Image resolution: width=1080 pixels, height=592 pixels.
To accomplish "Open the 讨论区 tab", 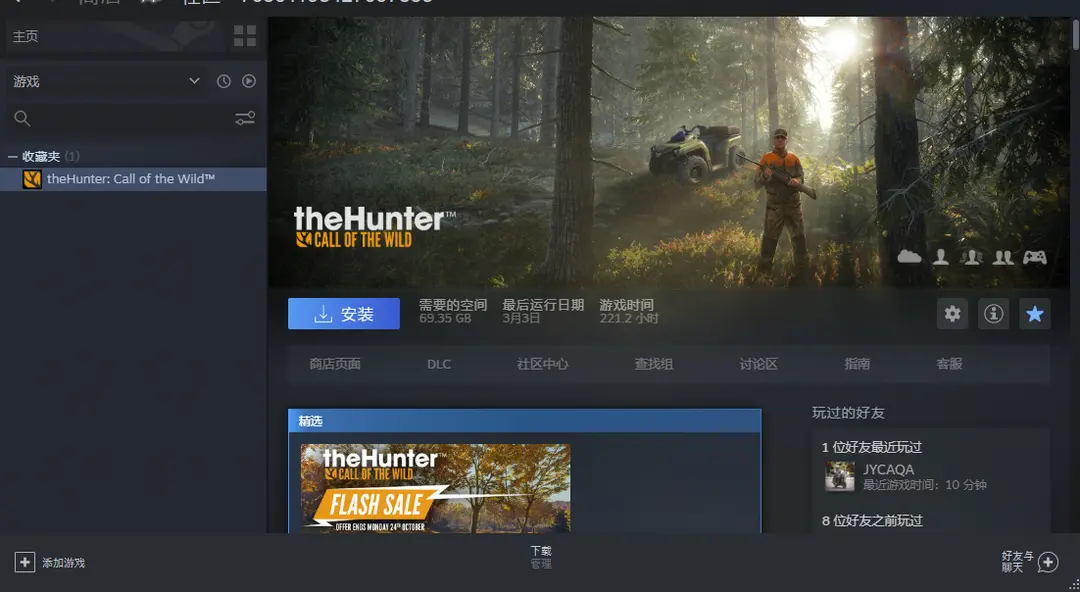I will coord(758,364).
